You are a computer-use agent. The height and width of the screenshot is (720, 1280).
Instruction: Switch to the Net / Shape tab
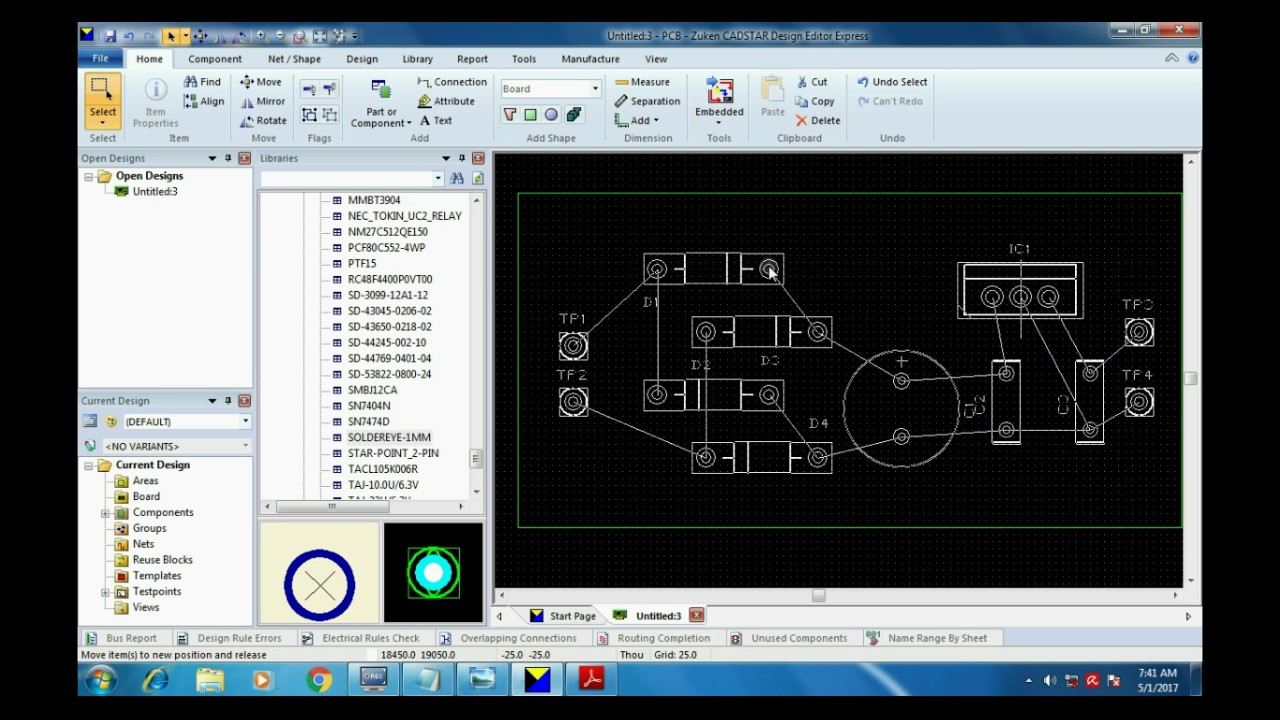294,59
